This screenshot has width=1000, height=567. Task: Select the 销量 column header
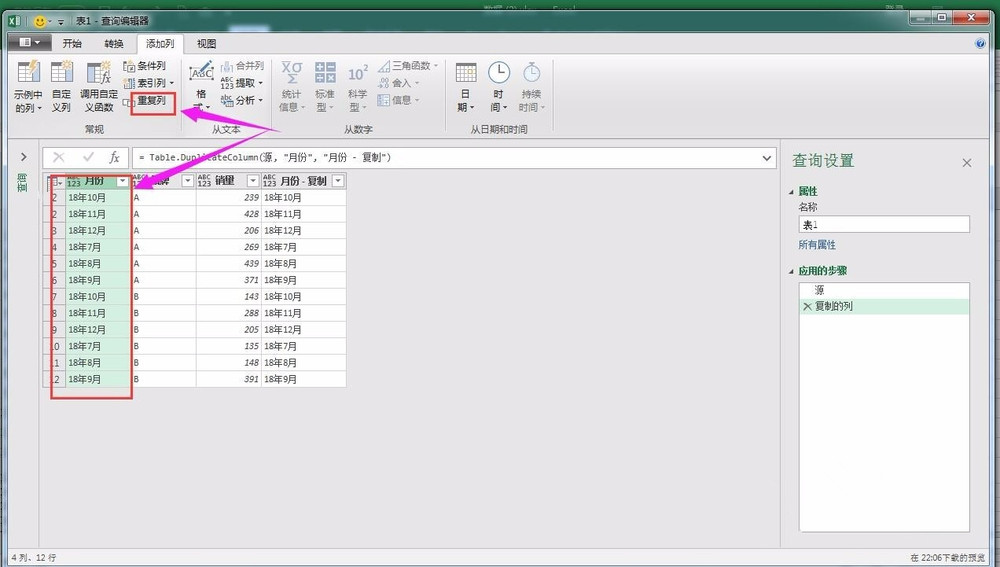(x=228, y=181)
